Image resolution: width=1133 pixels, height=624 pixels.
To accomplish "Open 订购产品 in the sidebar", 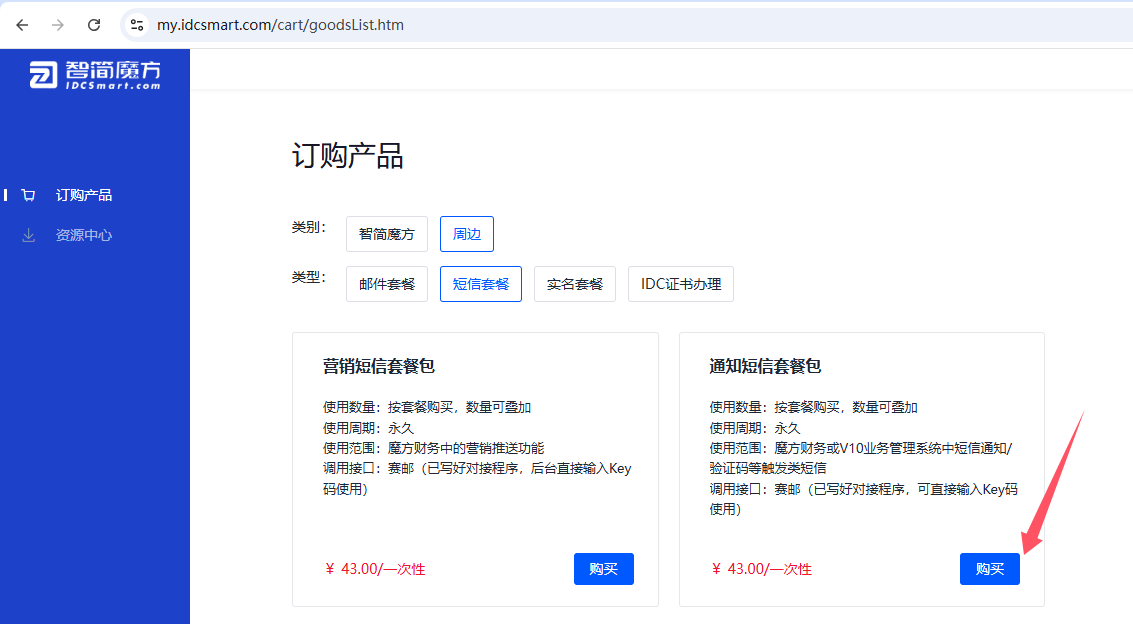I will point(84,195).
